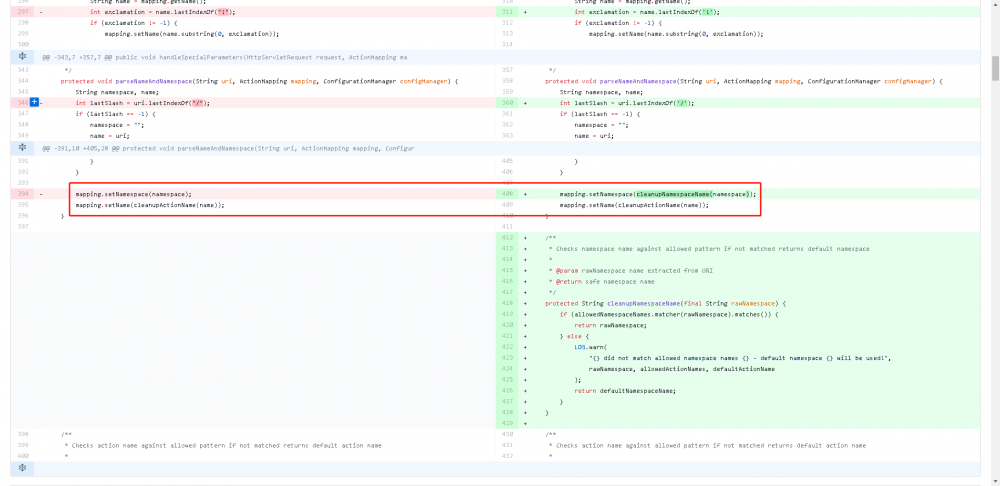1000x486 pixels.
Task: Click the 'return defaultNamespaceName;' line
Action: 624,391
